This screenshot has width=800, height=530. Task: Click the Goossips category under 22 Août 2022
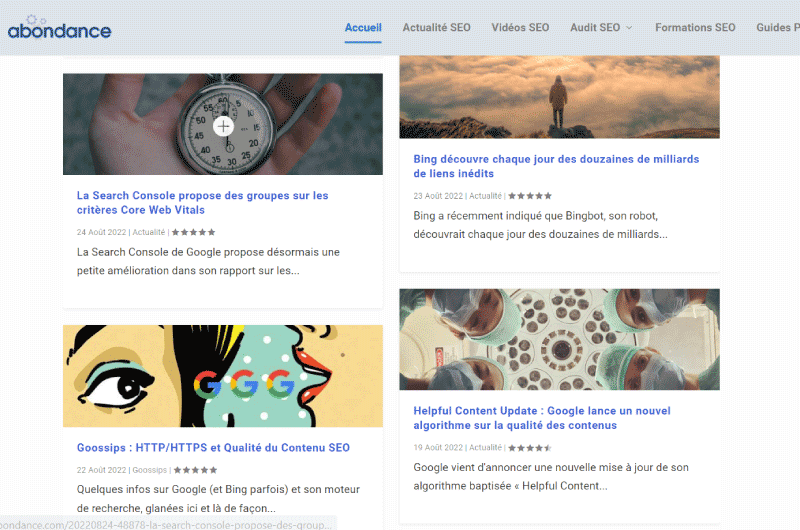tap(149, 470)
